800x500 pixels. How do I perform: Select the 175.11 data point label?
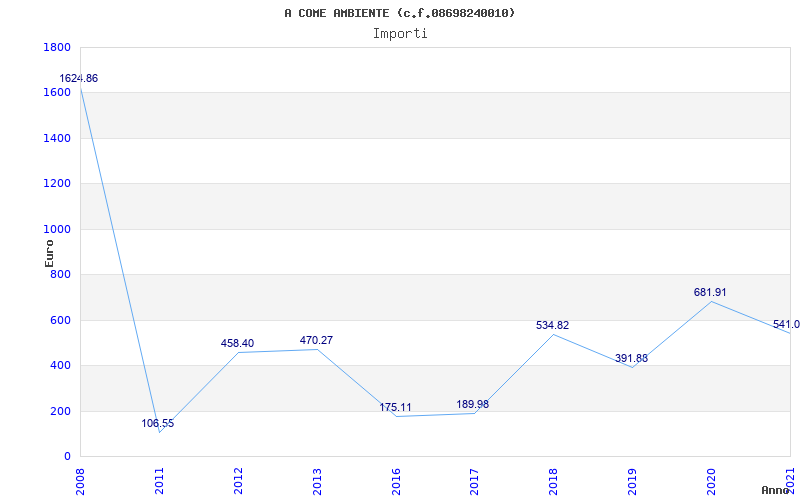395,407
